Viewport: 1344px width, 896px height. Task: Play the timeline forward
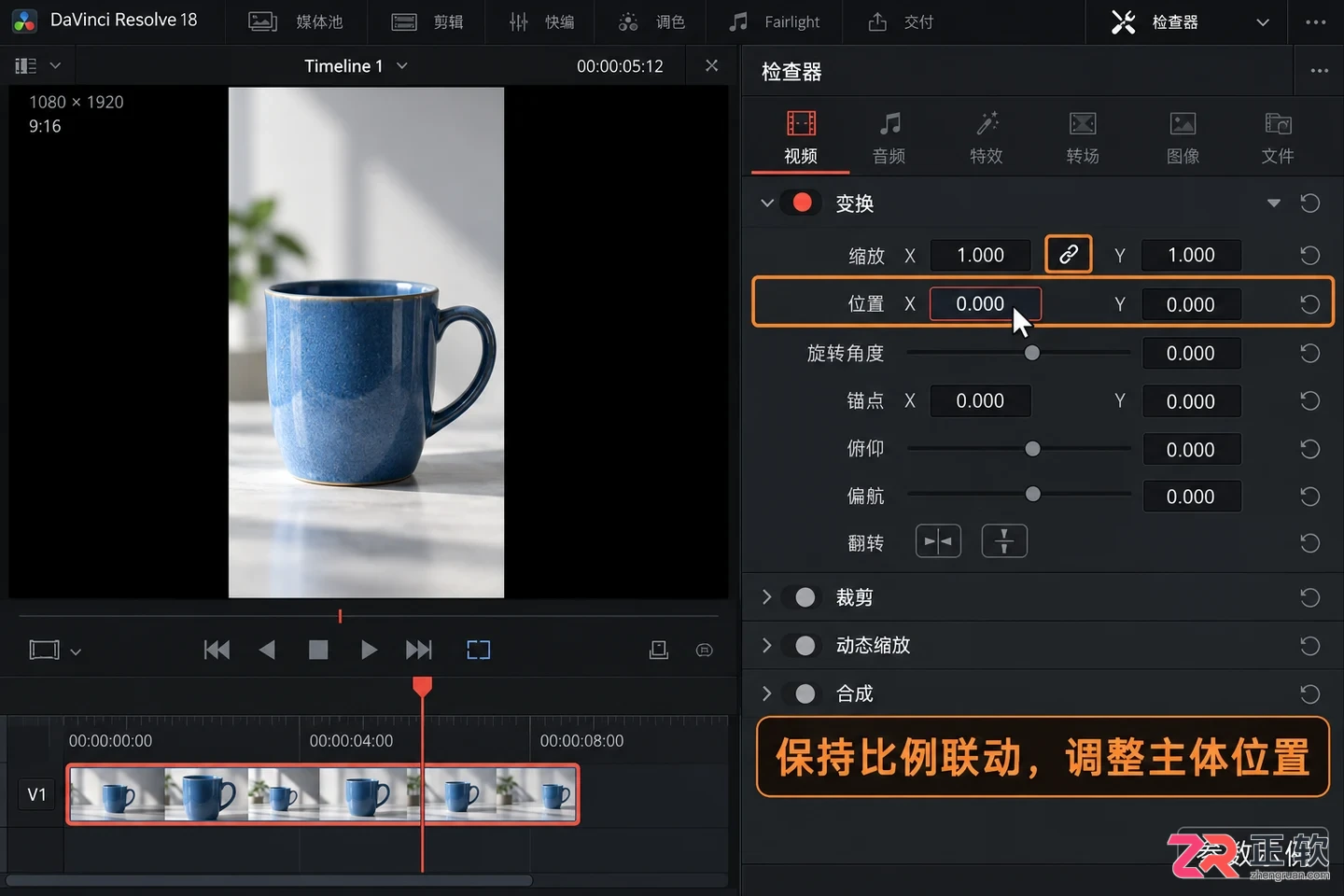click(x=369, y=650)
